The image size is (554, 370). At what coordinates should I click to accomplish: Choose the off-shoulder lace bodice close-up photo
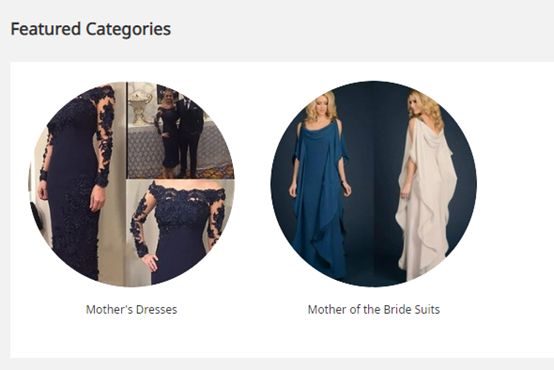179,231
